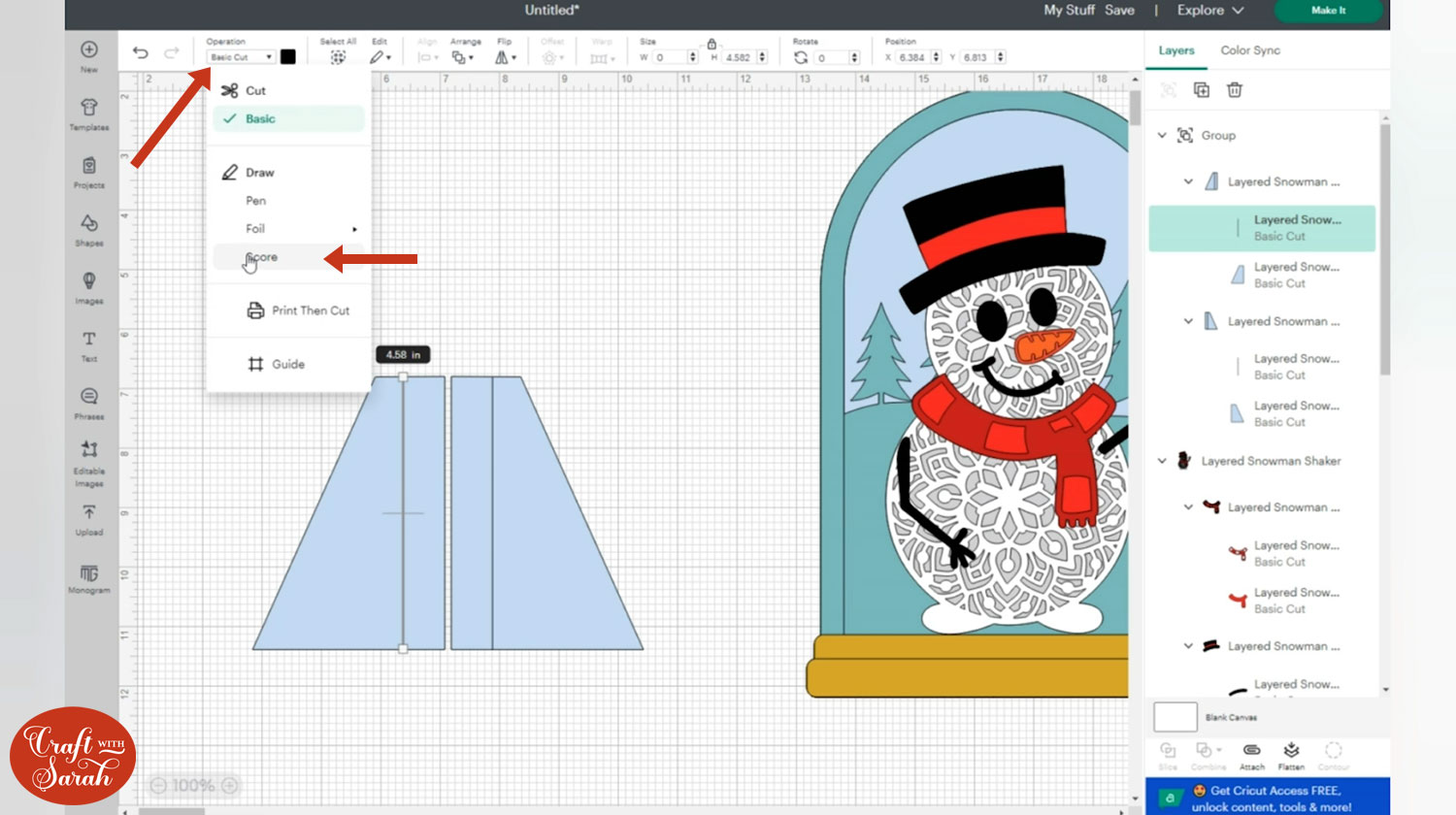Choose Score from the operation menu
This screenshot has height=815, width=1456.
262,257
